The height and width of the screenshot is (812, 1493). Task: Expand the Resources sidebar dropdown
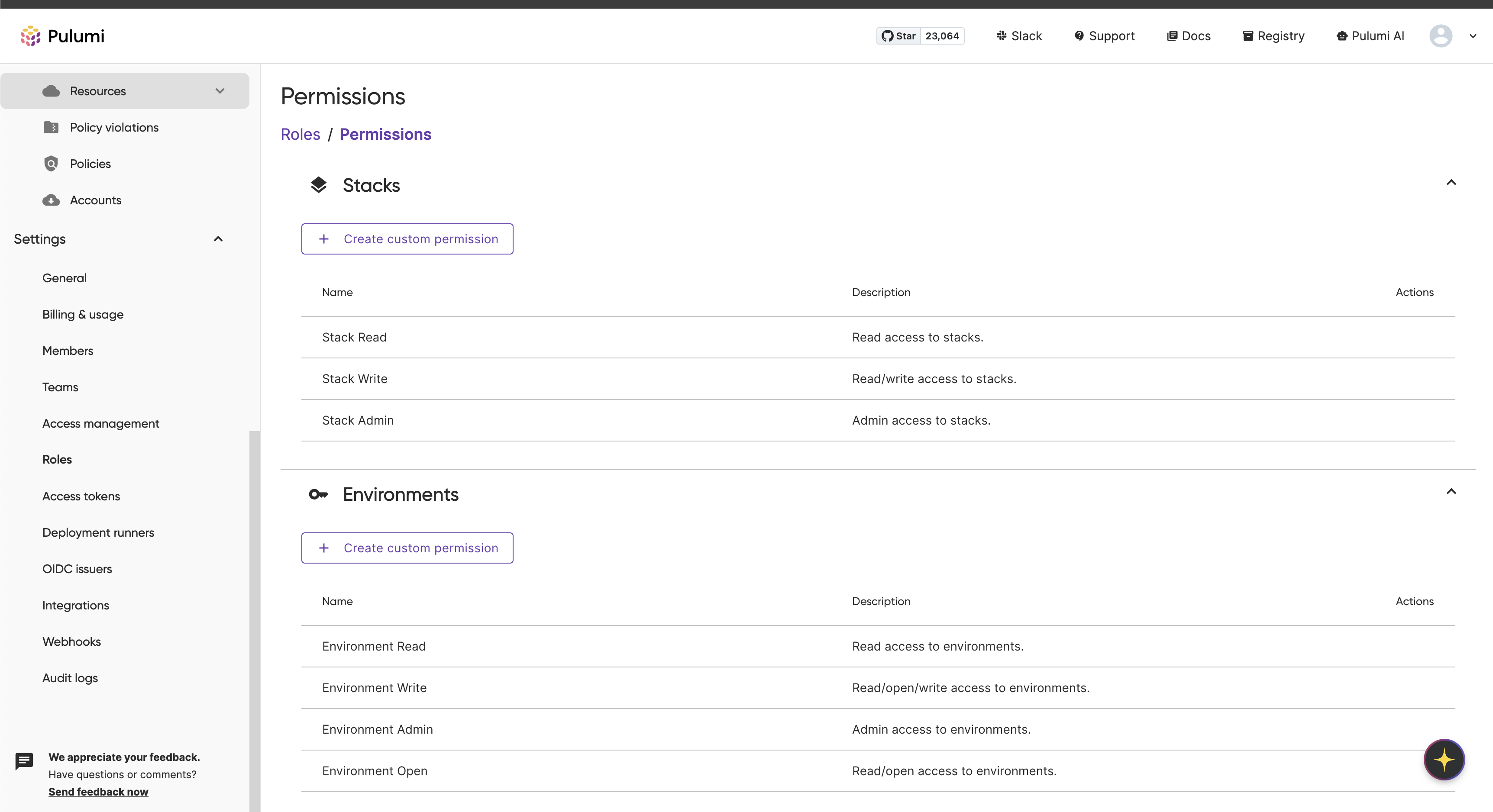pos(220,91)
